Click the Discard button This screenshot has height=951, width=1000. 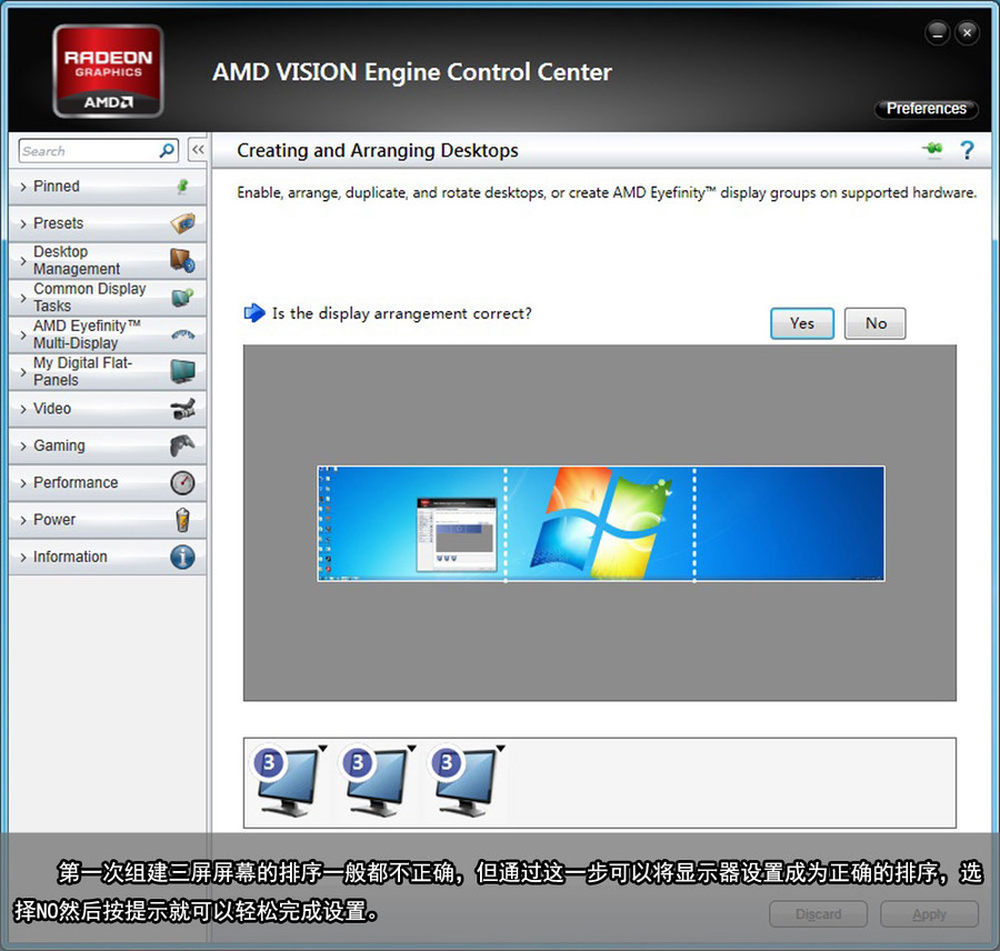pos(818,914)
